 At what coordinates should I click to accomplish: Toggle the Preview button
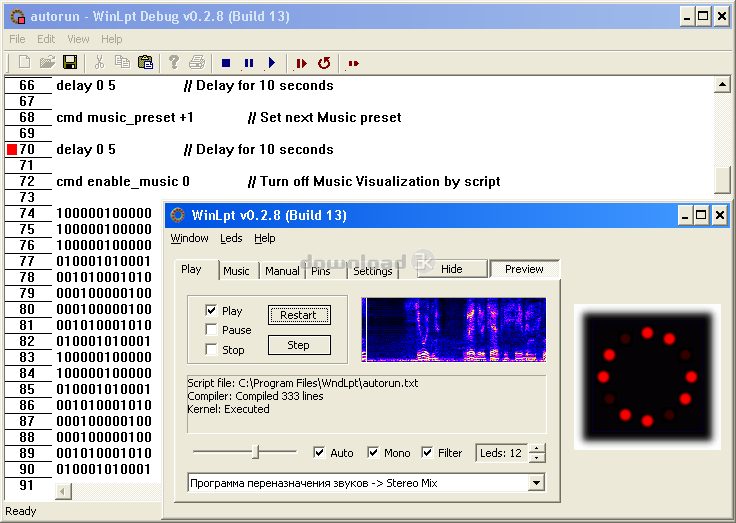click(524, 269)
